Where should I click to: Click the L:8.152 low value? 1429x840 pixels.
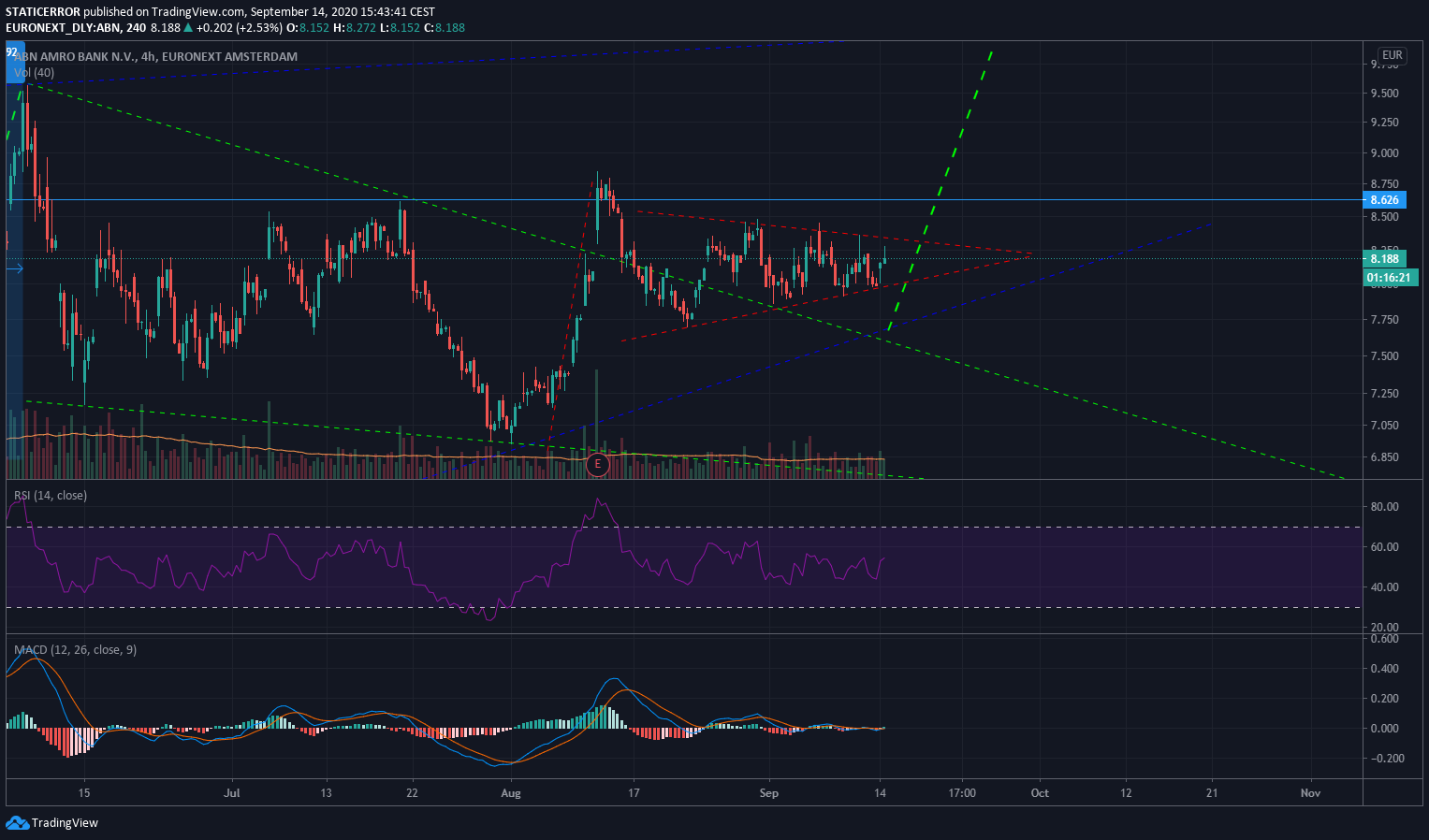(401, 28)
